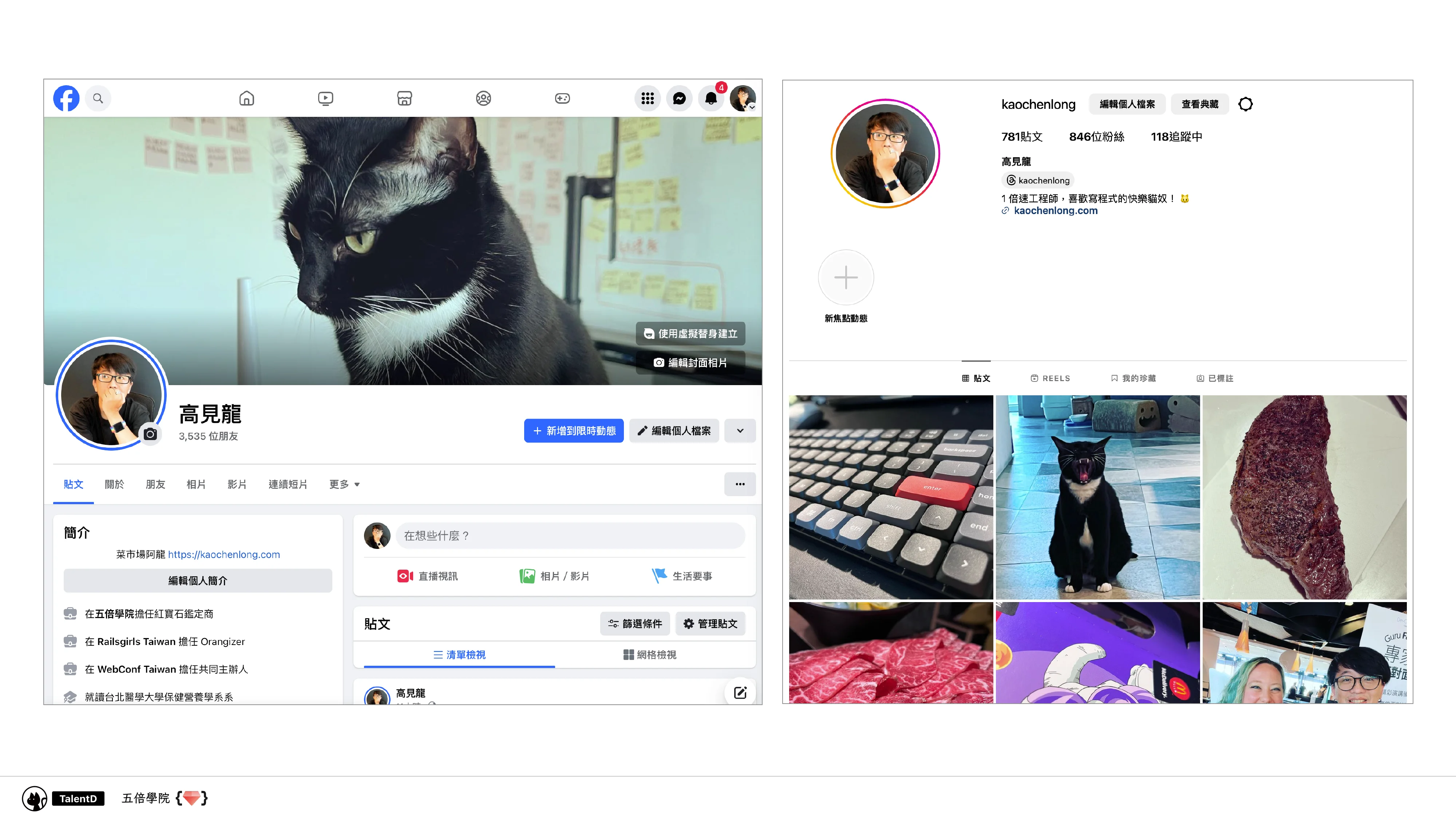The width and height of the screenshot is (1456, 819).
Task: Switch to grid view (網格檢視)
Action: [649, 654]
